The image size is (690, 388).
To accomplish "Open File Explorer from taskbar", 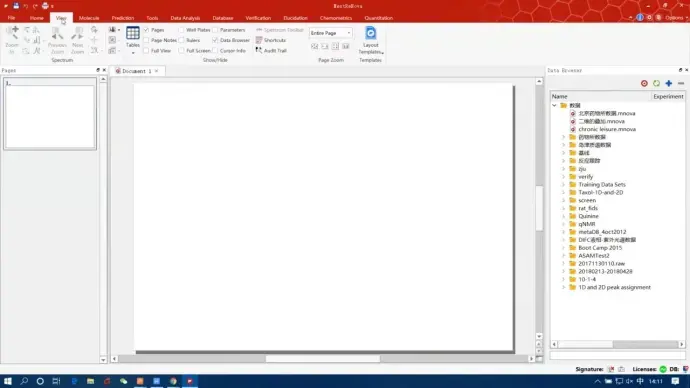I will tap(90, 381).
